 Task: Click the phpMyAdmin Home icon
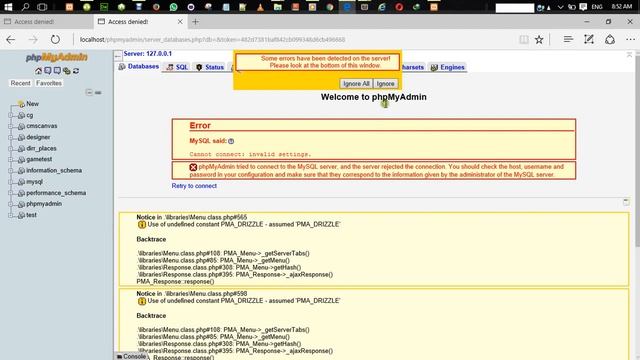(38, 71)
